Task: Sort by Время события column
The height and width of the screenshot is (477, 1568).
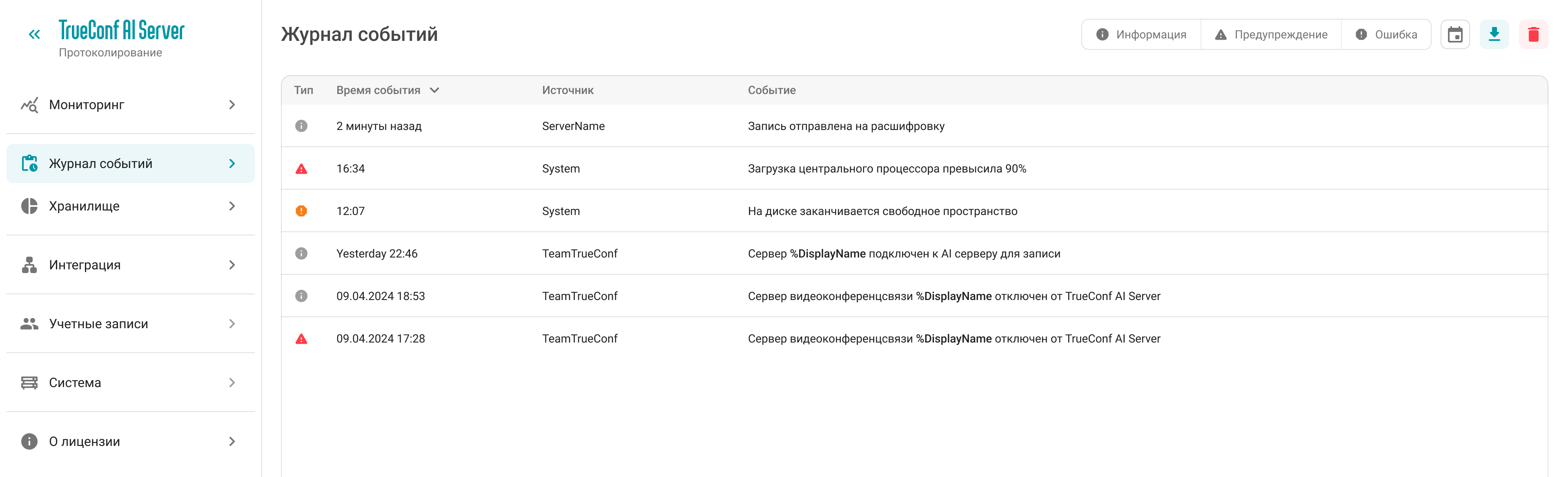Action: click(x=388, y=90)
